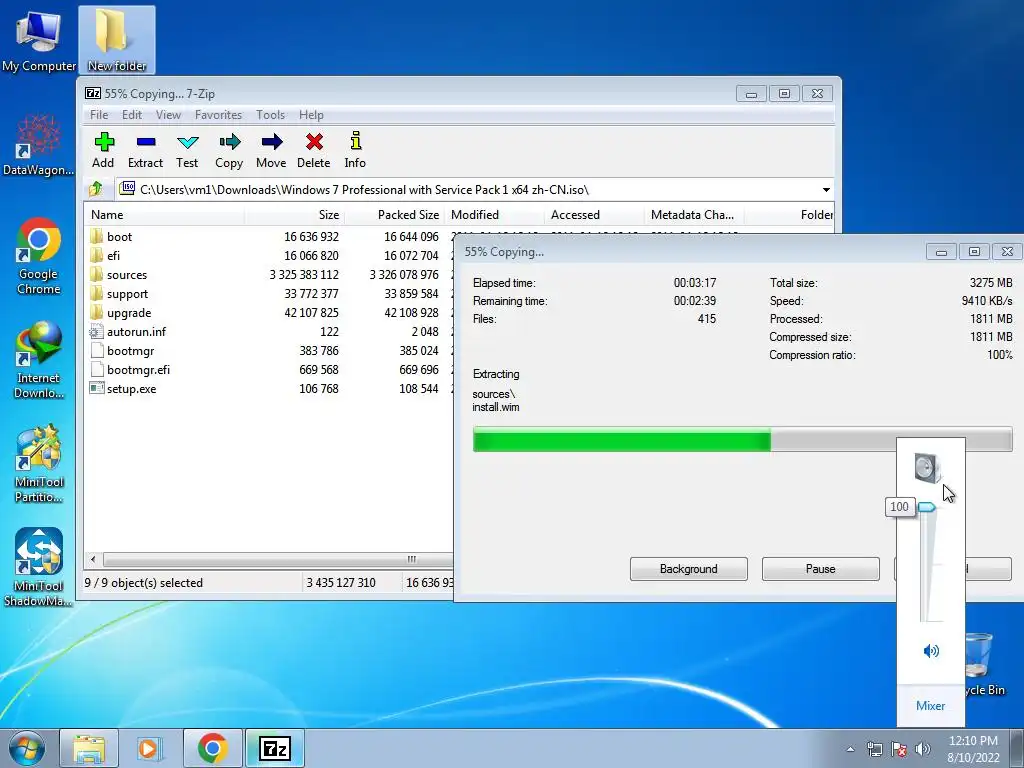
Task: Open DataWagon desktop shortcut
Action: pyautogui.click(x=39, y=145)
